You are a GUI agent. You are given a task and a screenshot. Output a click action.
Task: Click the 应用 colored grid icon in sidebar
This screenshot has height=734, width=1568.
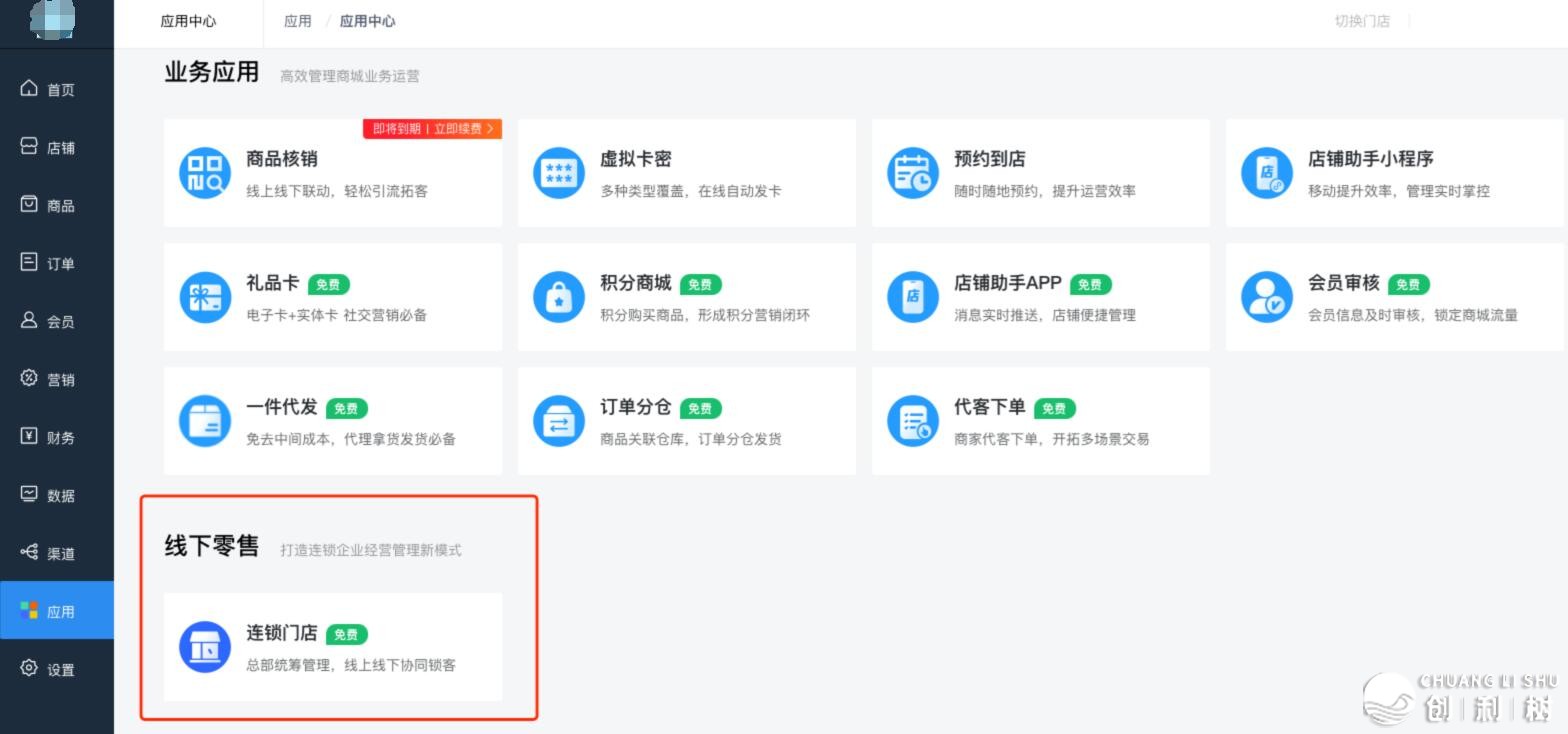29,610
